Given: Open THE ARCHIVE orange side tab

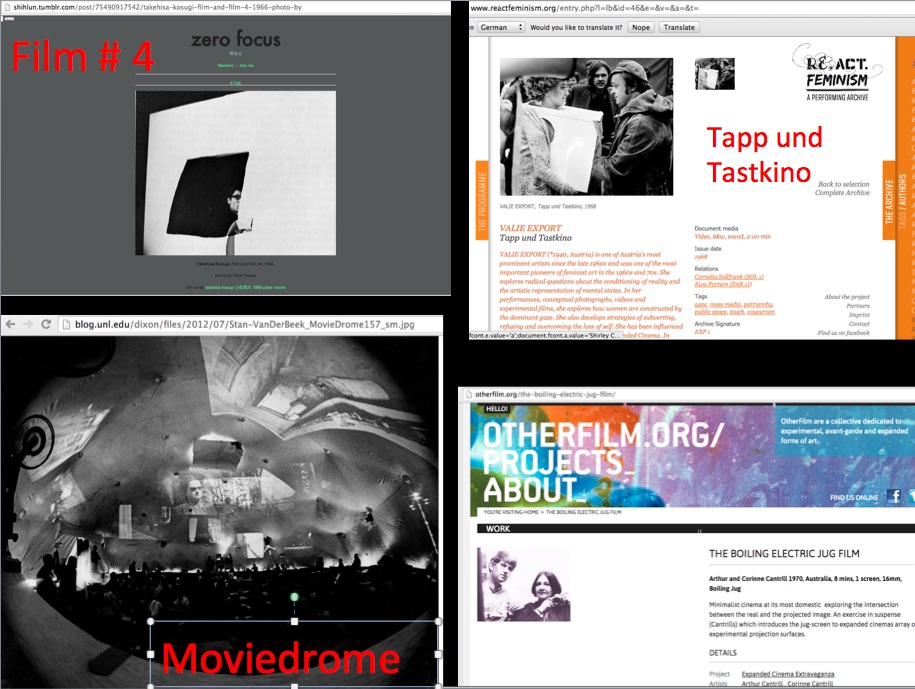Looking at the screenshot, I should 889,200.
